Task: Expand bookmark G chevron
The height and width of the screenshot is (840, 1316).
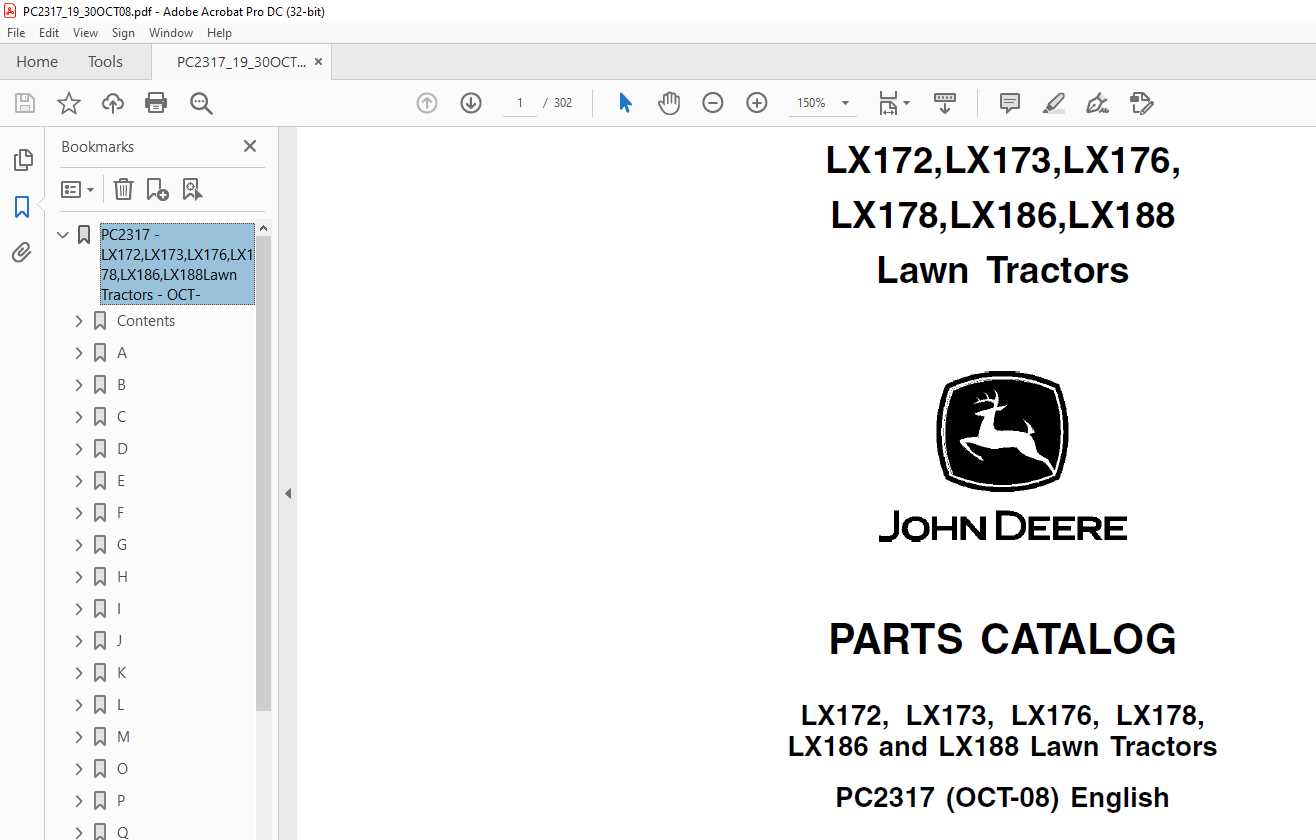Action: point(79,545)
